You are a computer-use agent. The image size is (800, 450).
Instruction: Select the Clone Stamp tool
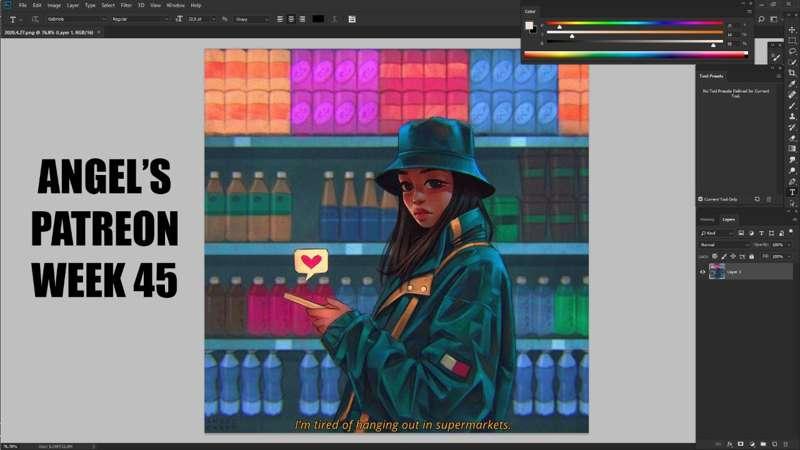point(792,116)
